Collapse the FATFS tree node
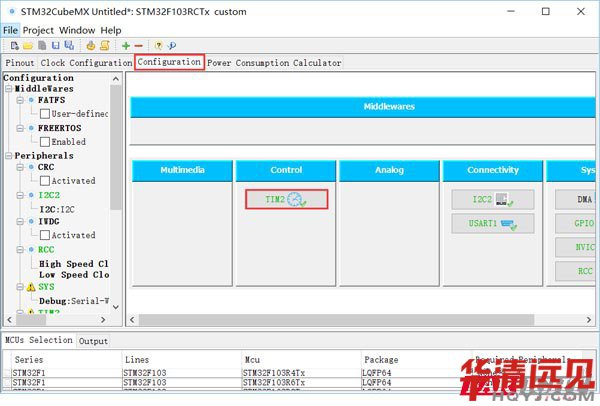This screenshot has height=406, width=600. click(x=20, y=100)
